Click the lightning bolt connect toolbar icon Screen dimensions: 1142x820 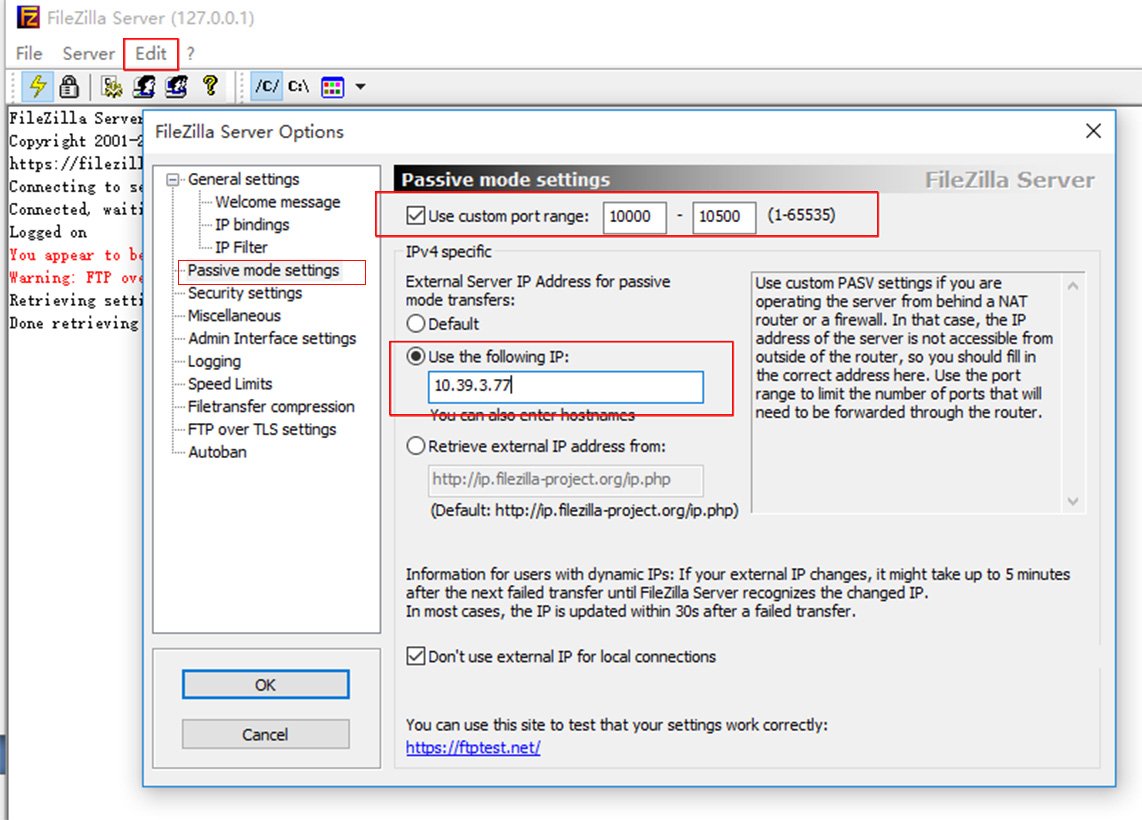[36, 87]
